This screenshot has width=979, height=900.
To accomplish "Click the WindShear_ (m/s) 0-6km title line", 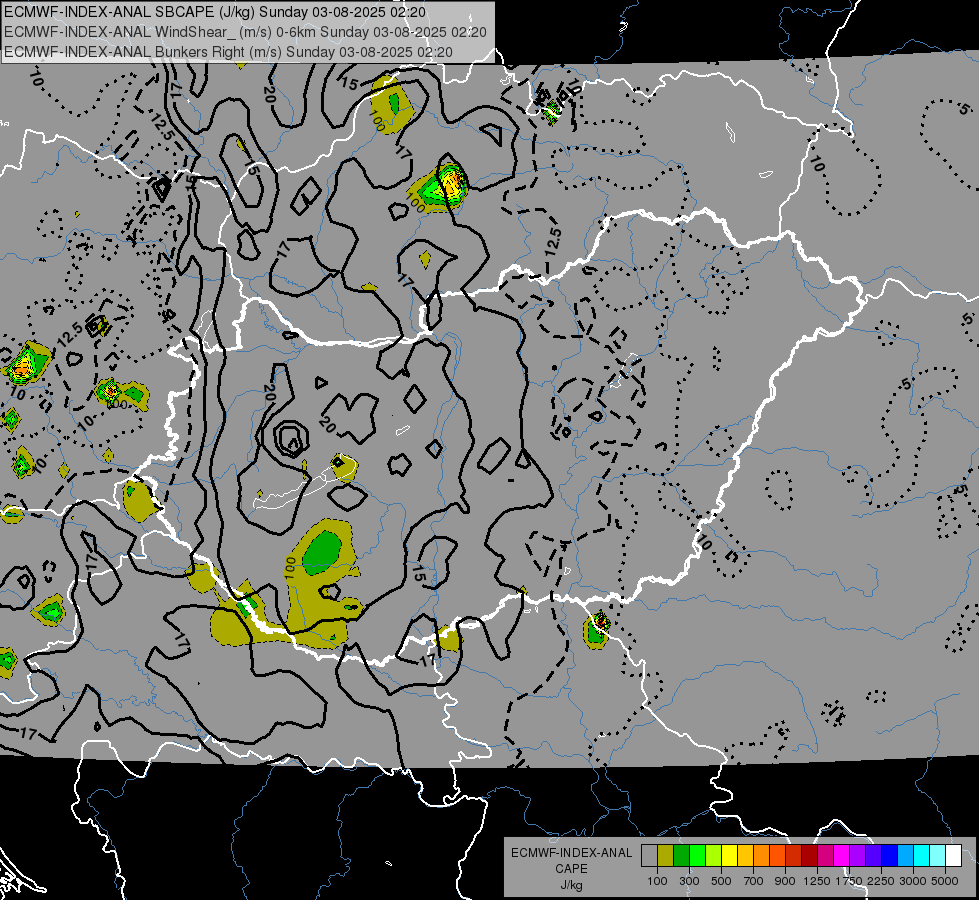I will pyautogui.click(x=245, y=32).
